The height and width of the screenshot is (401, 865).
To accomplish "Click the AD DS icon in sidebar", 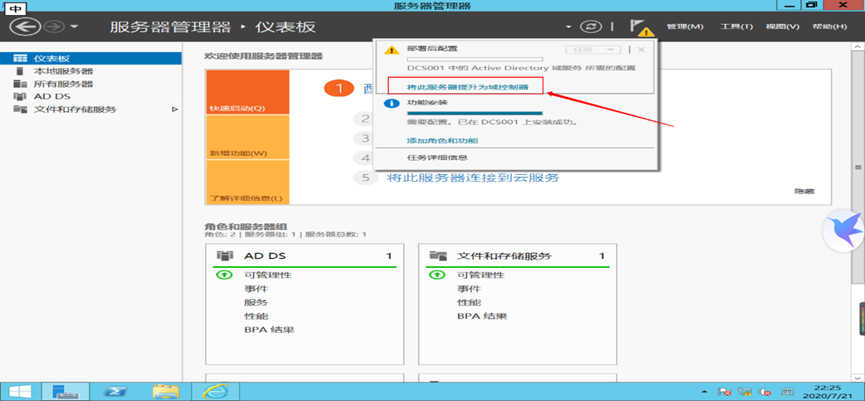I will [x=20, y=97].
